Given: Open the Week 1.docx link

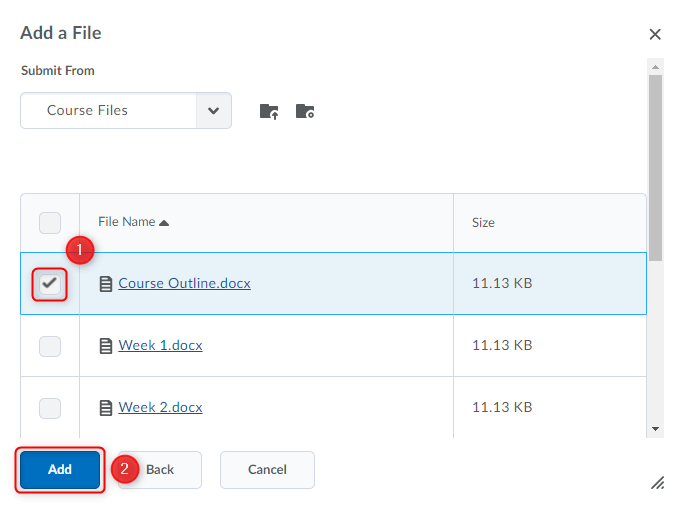Looking at the screenshot, I should pyautogui.click(x=160, y=346).
